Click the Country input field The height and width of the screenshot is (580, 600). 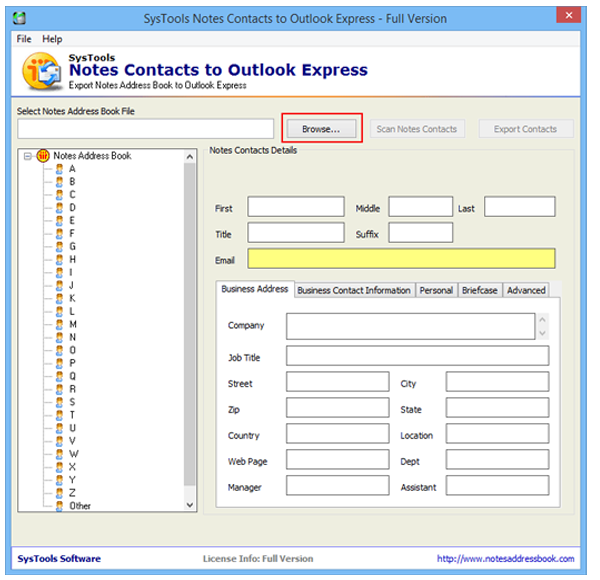tap(338, 433)
